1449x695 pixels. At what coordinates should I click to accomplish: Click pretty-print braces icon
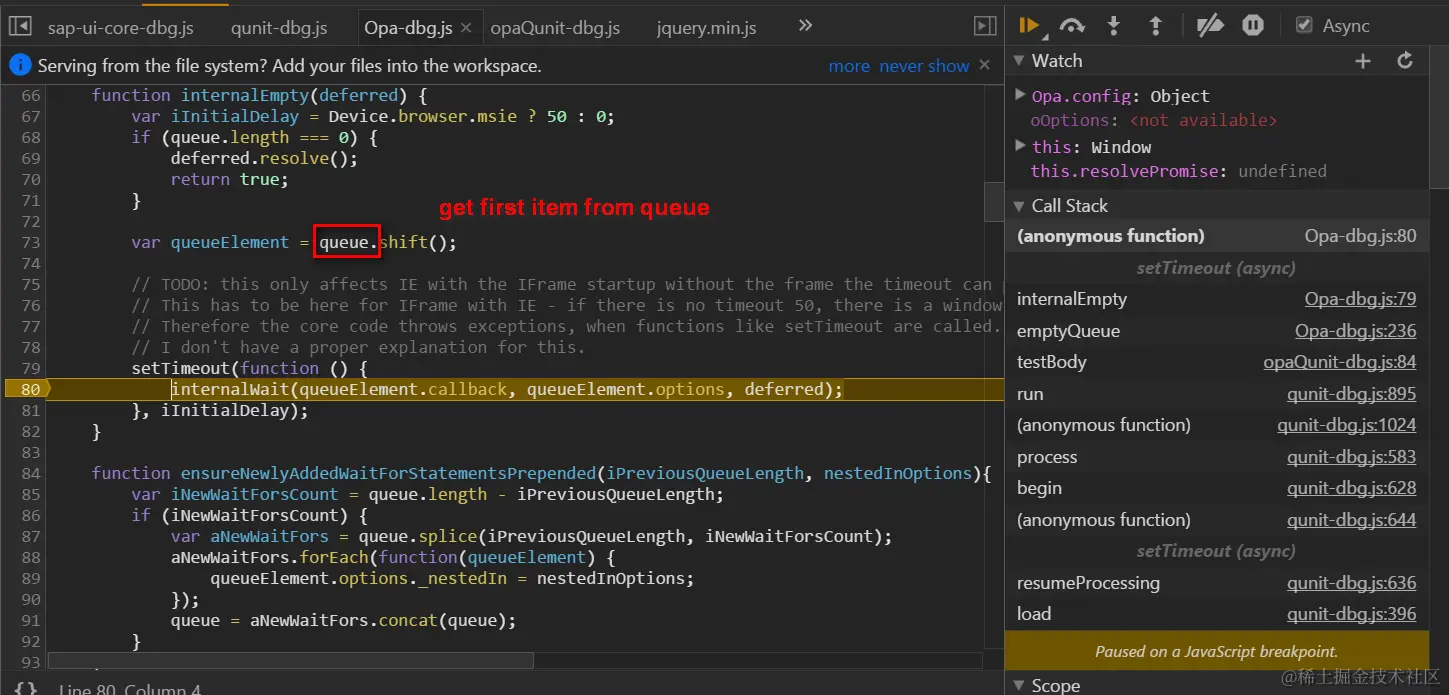click(x=25, y=688)
